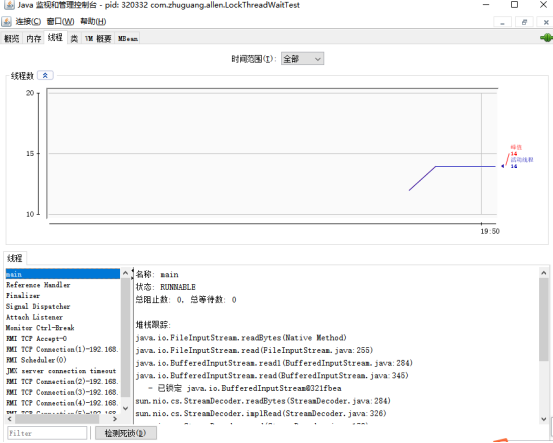
Task: Click the BufferedInputStream.java:284 stack line
Action: (274, 363)
